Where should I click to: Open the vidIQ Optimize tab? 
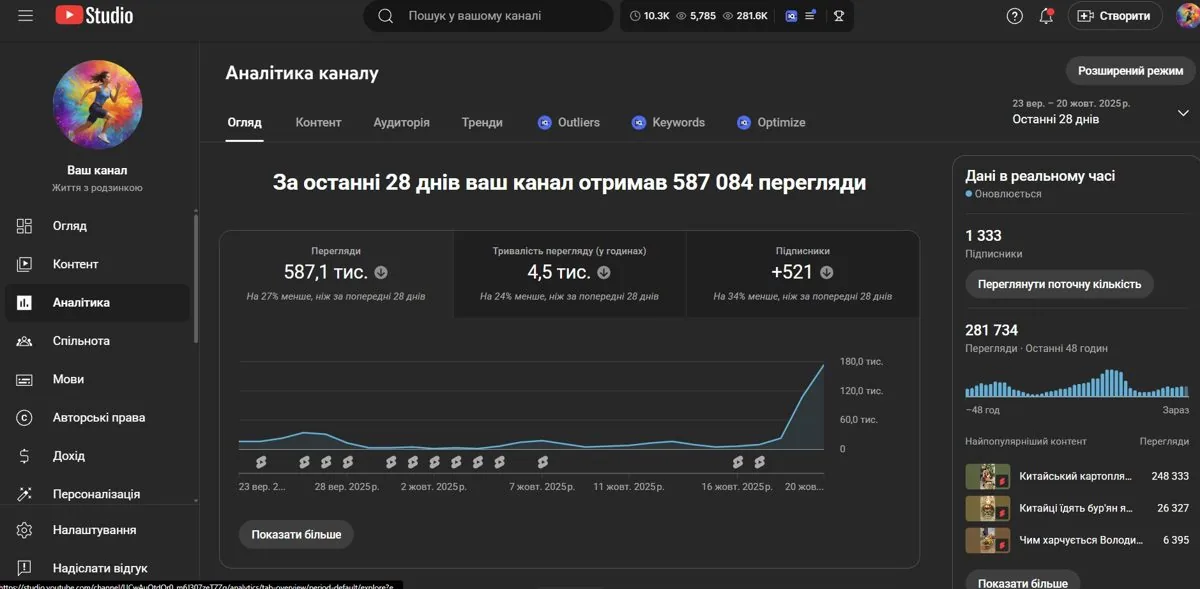771,122
